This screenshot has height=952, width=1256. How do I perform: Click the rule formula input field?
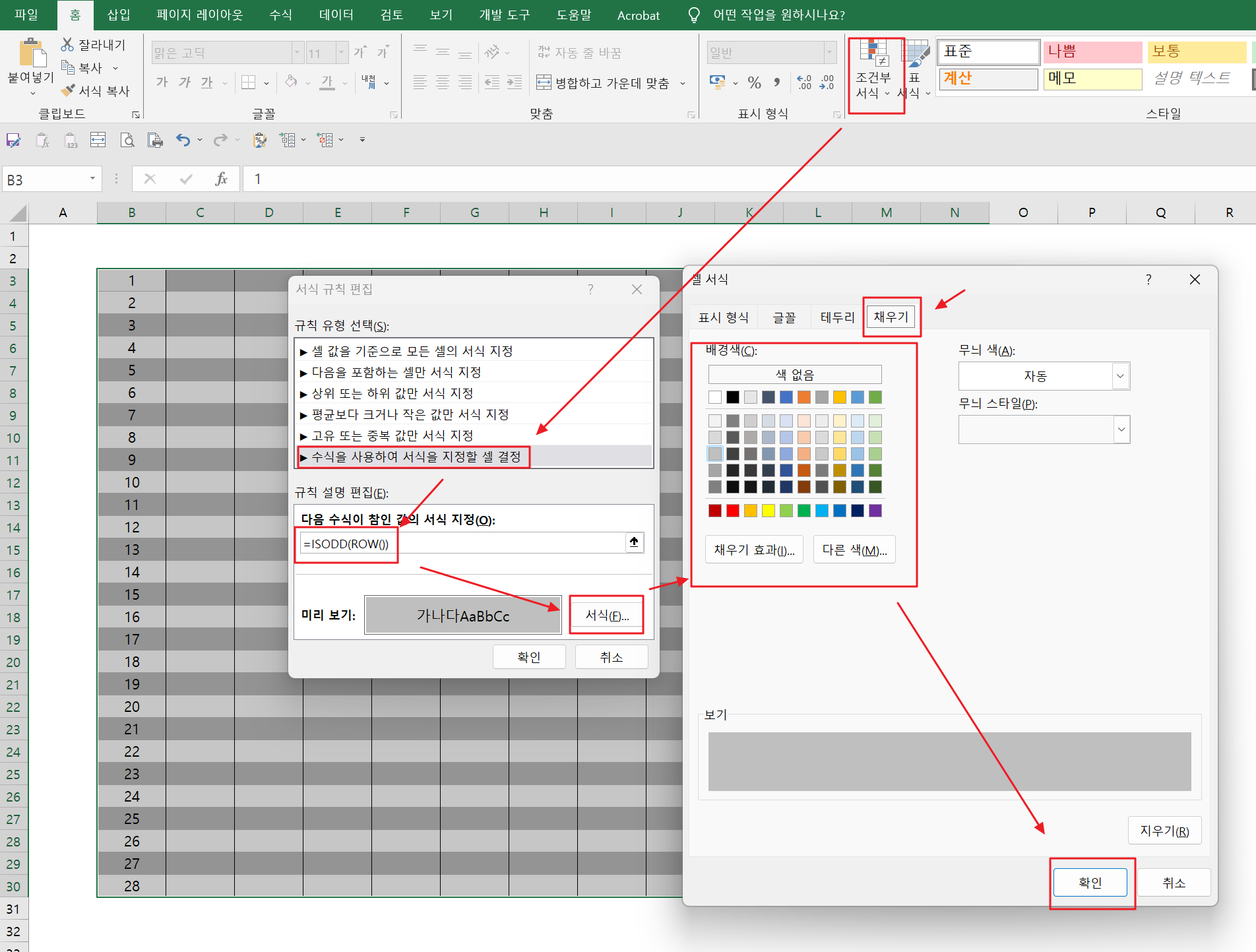(463, 543)
